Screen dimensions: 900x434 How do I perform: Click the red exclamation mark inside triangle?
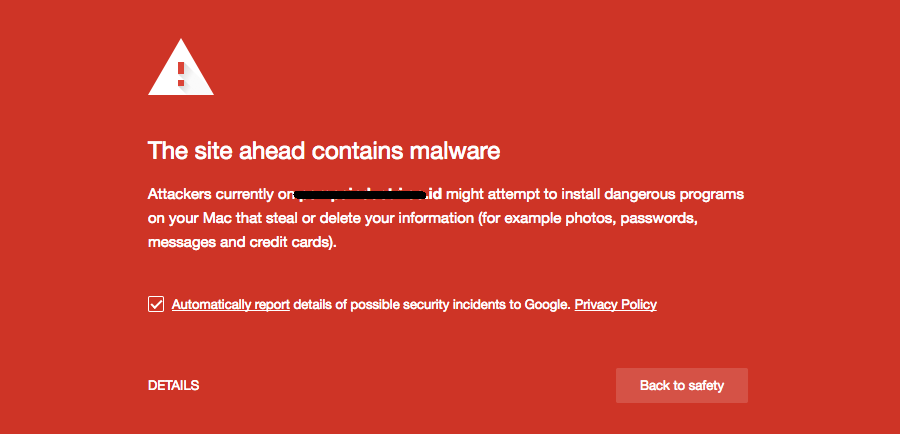pyautogui.click(x=181, y=74)
